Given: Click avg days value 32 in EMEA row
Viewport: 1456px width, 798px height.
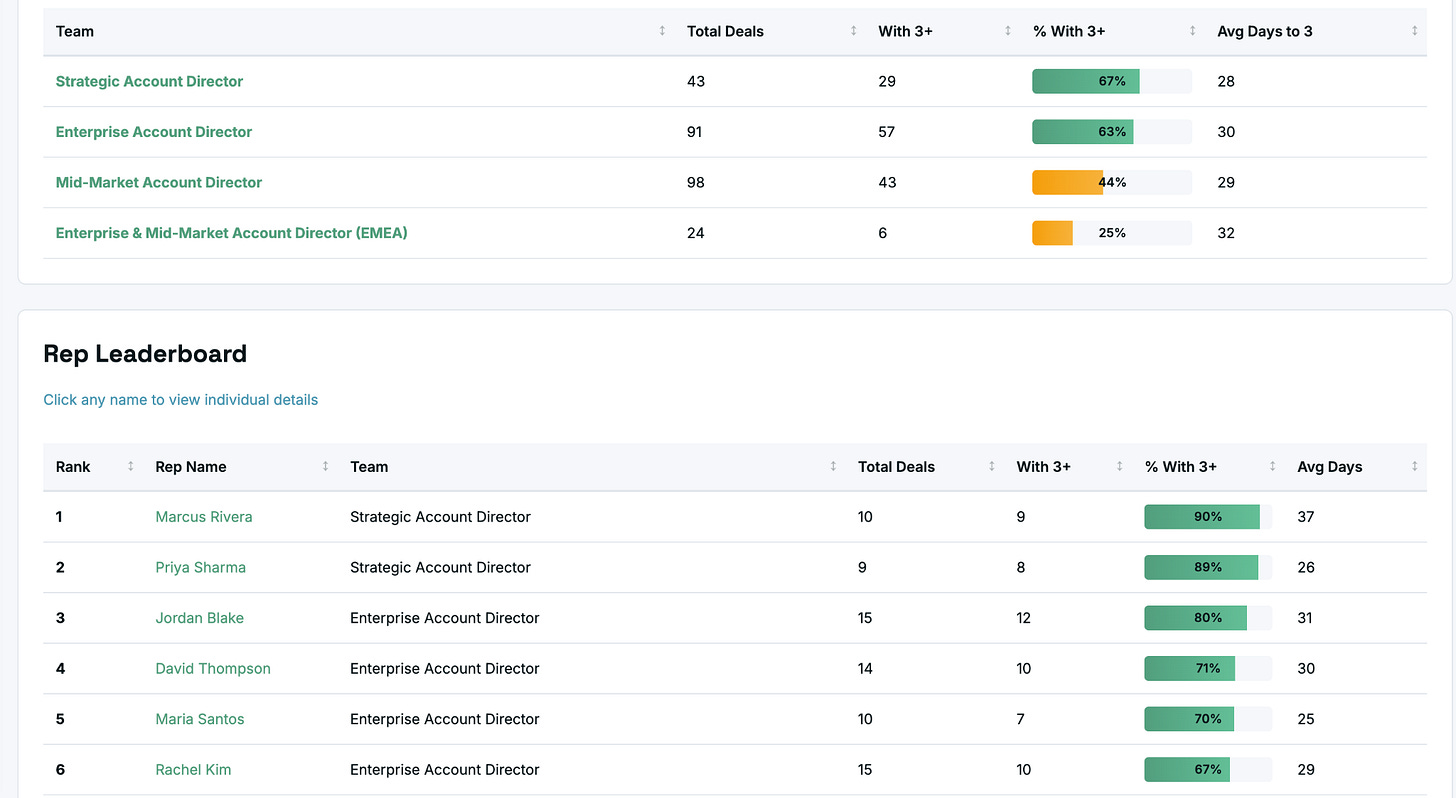Looking at the screenshot, I should (1226, 233).
